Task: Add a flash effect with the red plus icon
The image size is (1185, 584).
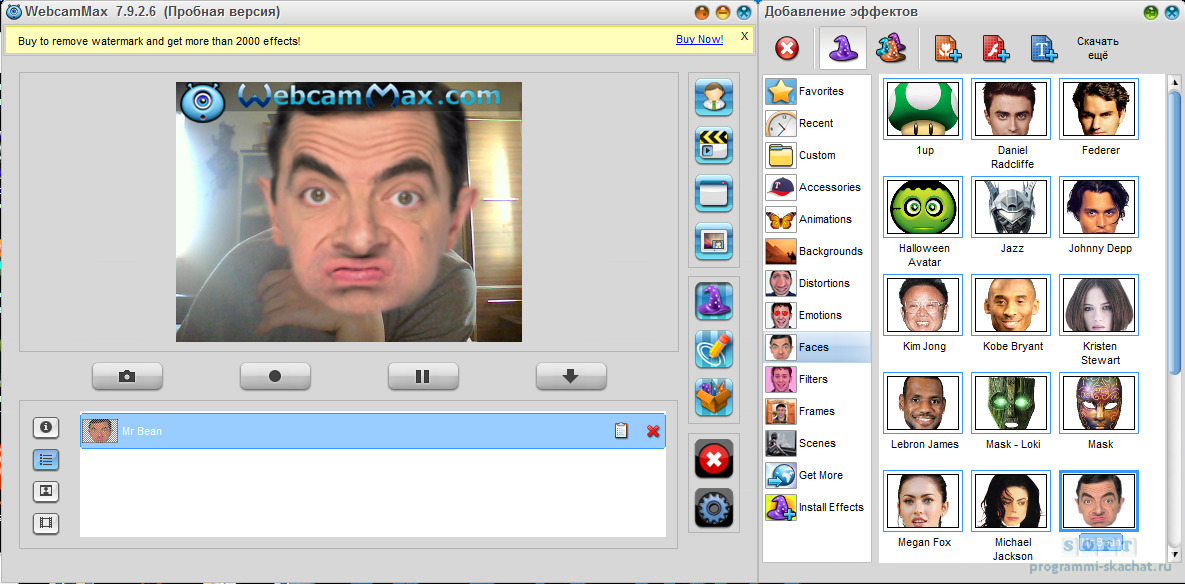Action: coord(996,49)
